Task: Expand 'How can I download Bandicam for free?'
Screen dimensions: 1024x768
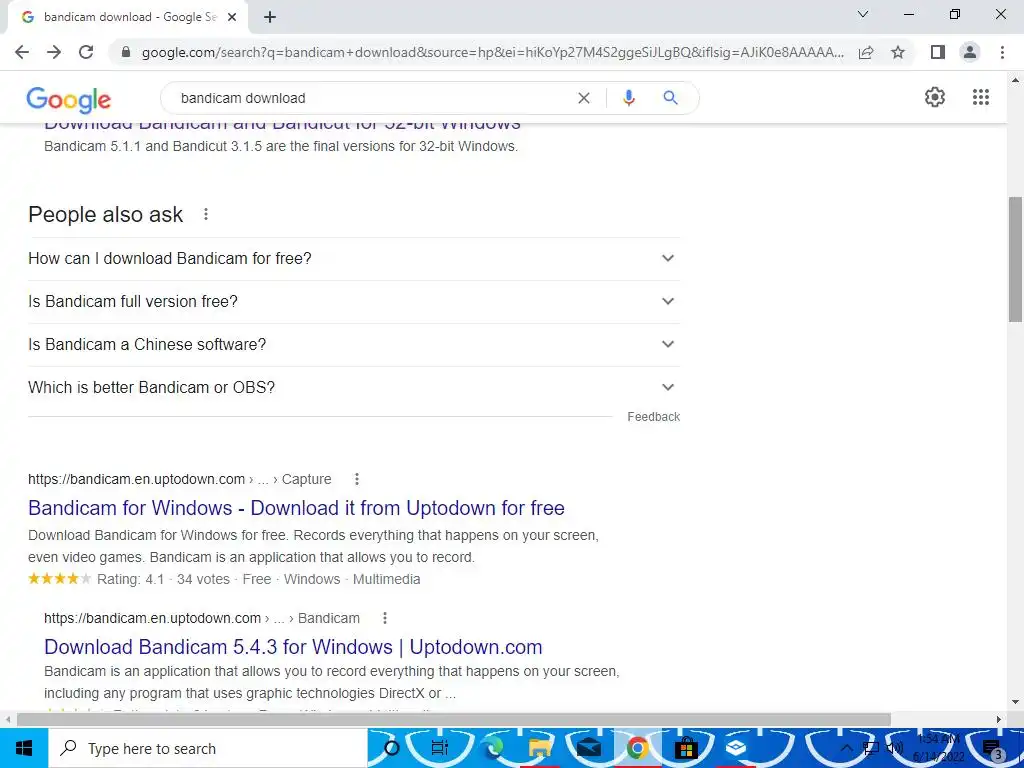Action: 354,259
